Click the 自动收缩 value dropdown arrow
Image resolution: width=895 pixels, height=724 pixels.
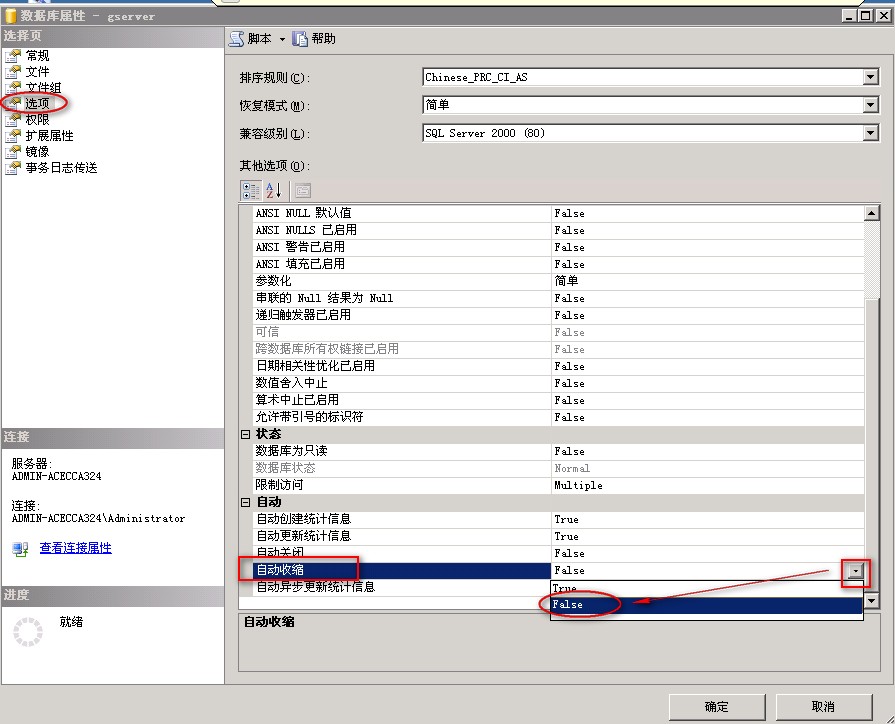tap(855, 571)
